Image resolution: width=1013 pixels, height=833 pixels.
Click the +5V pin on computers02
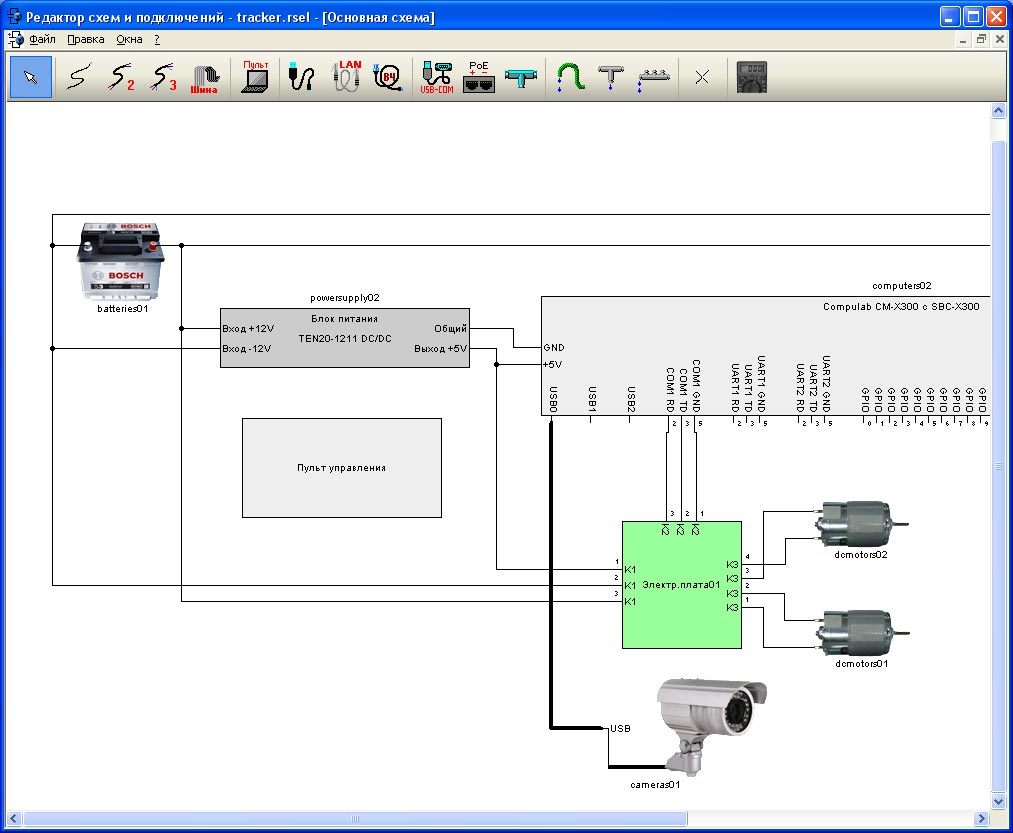(553, 364)
